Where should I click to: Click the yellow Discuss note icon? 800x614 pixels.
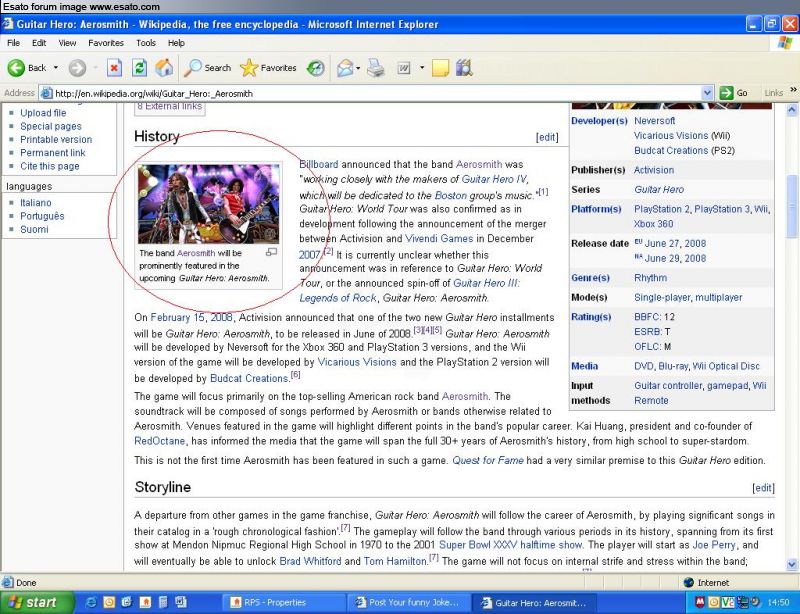(x=440, y=67)
